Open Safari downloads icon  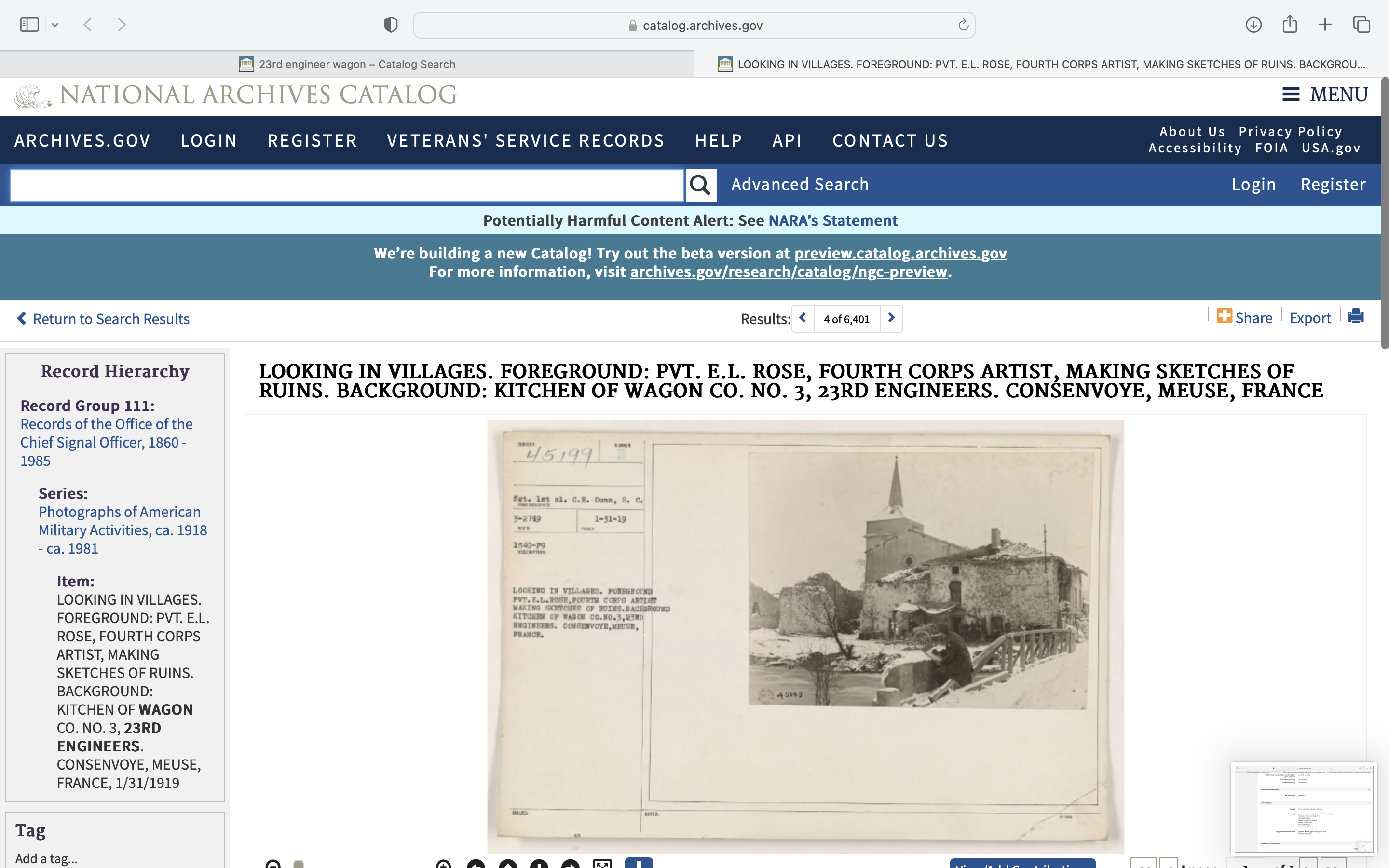pos(1253,25)
